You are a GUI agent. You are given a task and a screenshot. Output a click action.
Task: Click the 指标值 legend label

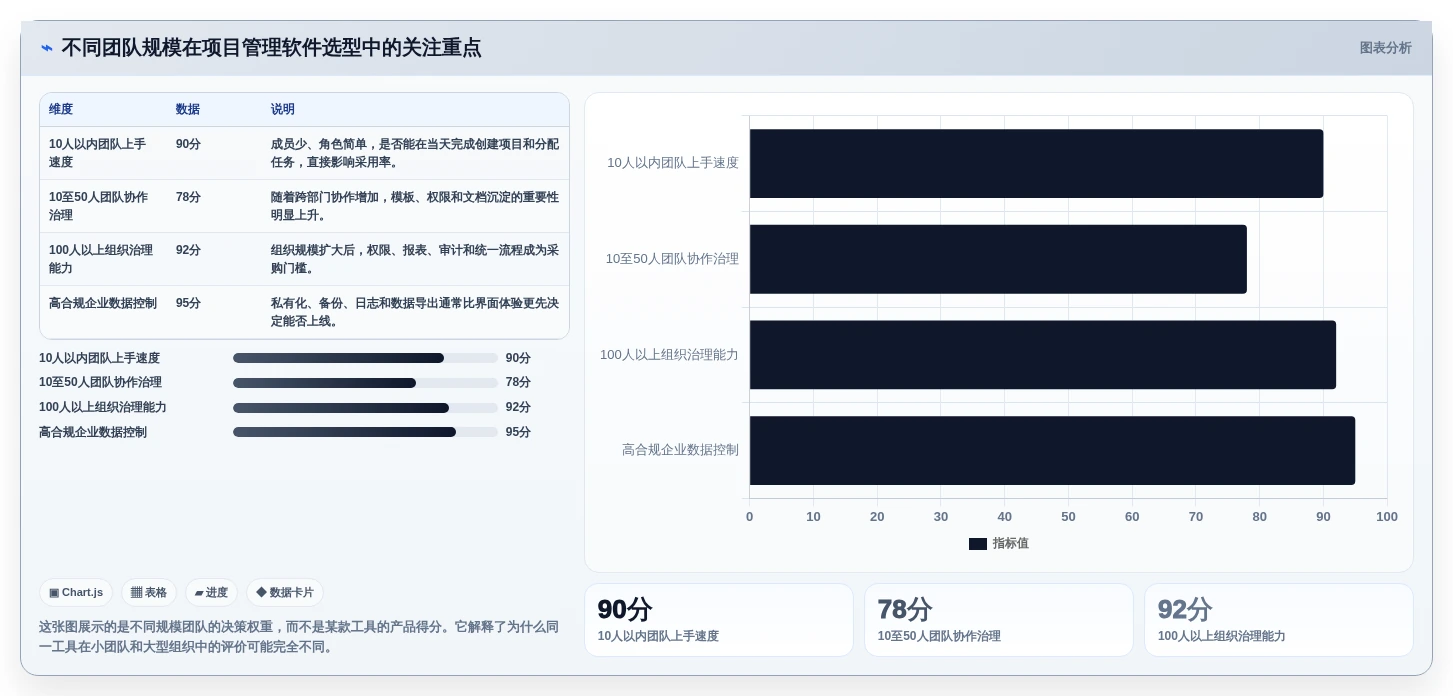pos(1011,543)
